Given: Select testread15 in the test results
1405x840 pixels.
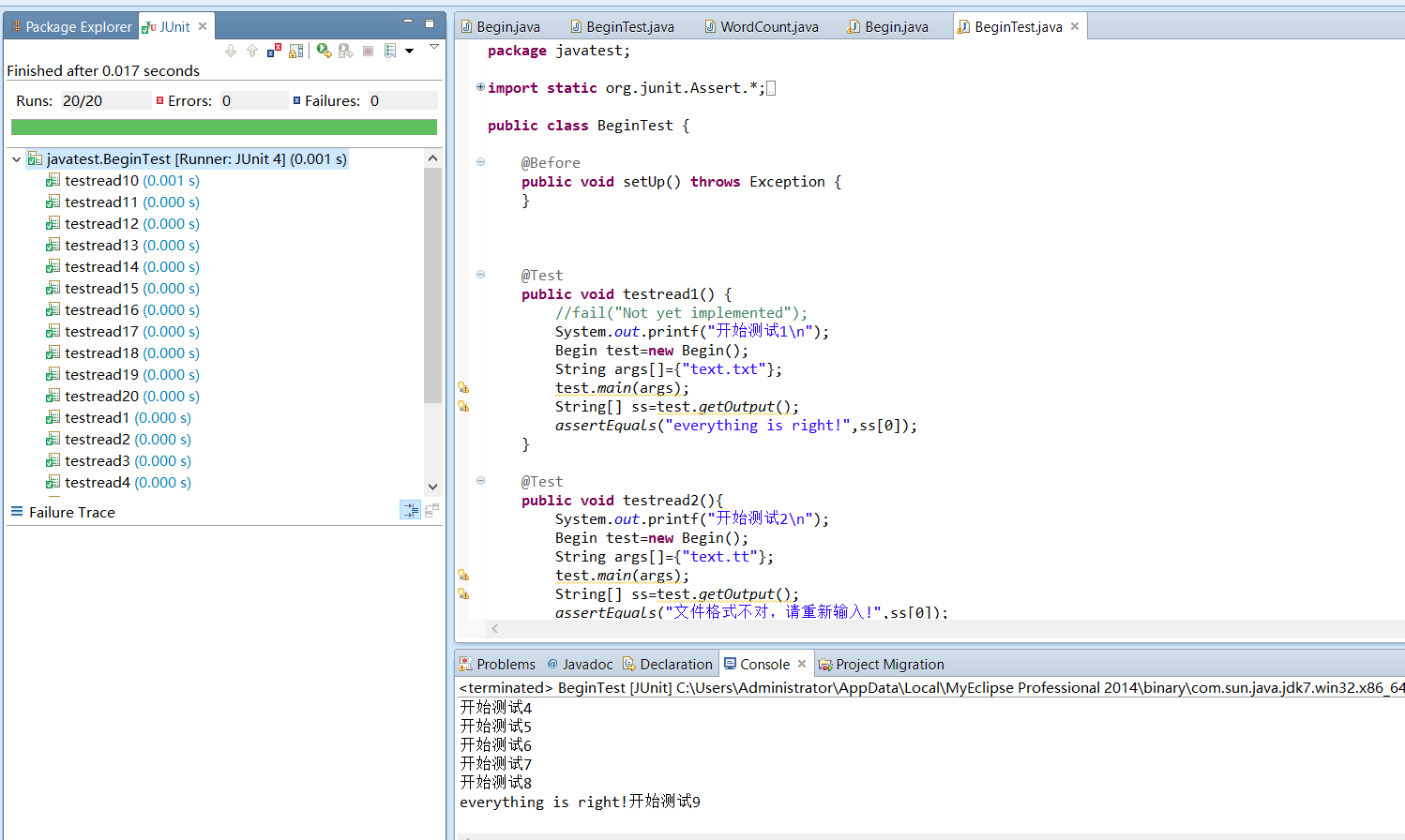Looking at the screenshot, I should 101,289.
